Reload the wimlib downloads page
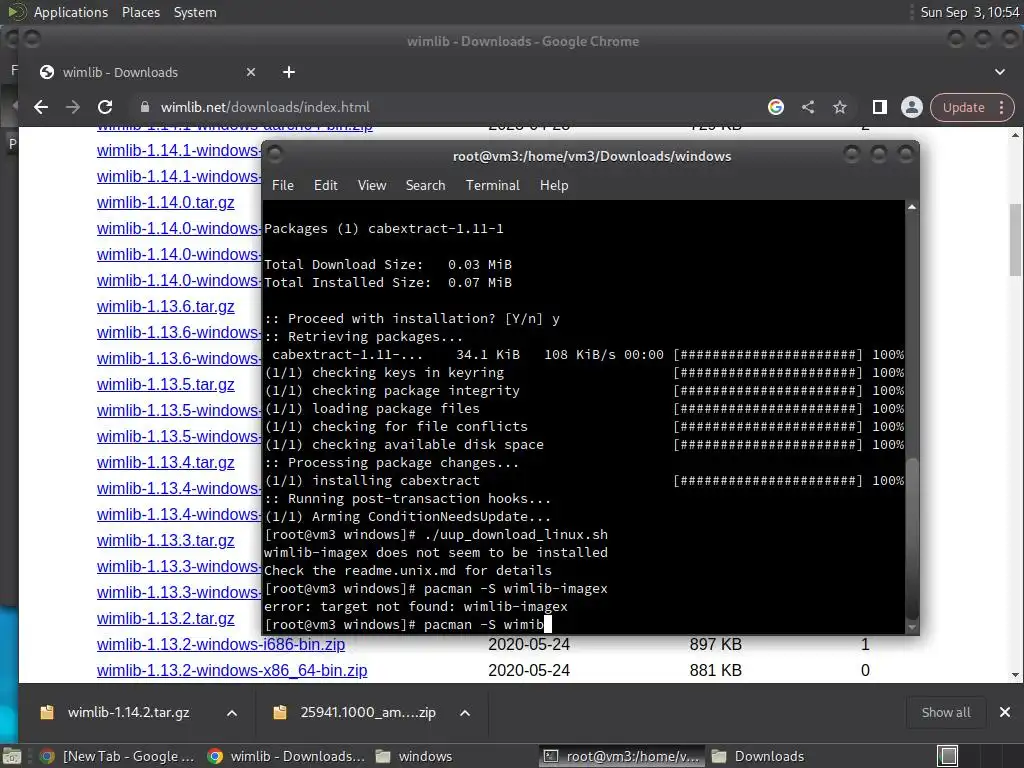Viewport: 1024px width, 768px height. pyautogui.click(x=104, y=107)
